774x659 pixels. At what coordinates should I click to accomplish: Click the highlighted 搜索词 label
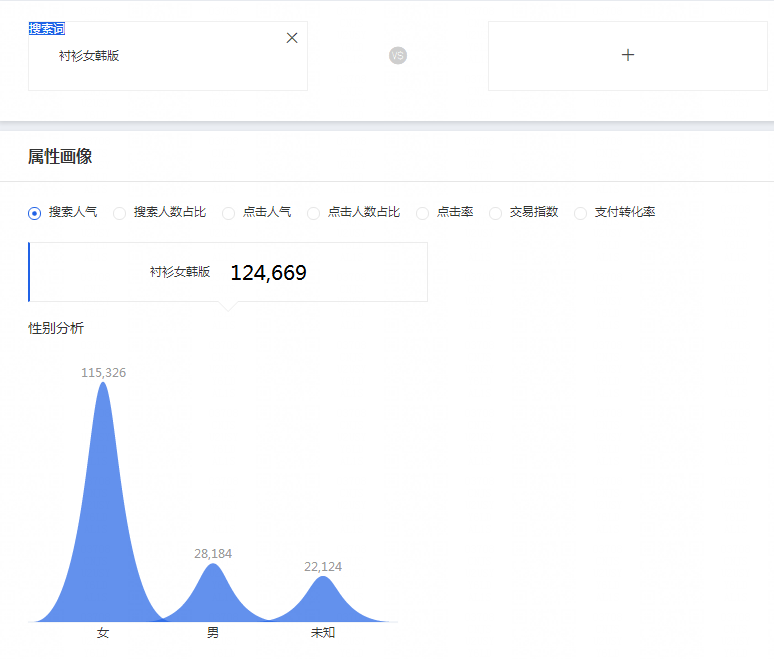[x=47, y=29]
